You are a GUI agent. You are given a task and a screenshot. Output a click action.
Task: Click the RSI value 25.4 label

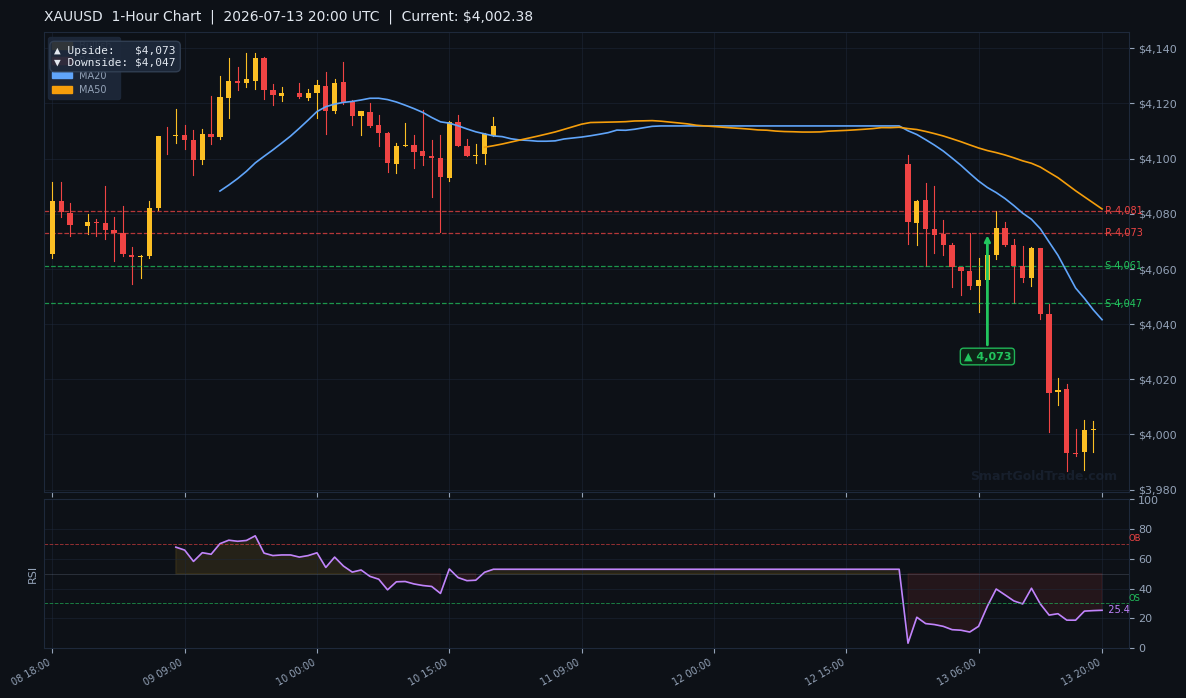pos(1119,610)
